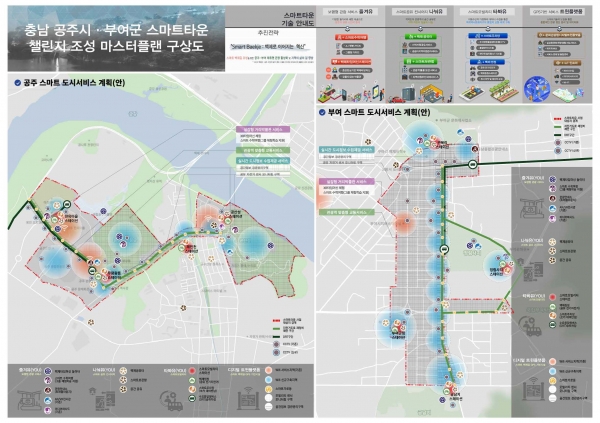The image size is (600, 423).
Task: Click the title 충남 공주시 · 부여군 스마트타운
Action: (x=116, y=29)
